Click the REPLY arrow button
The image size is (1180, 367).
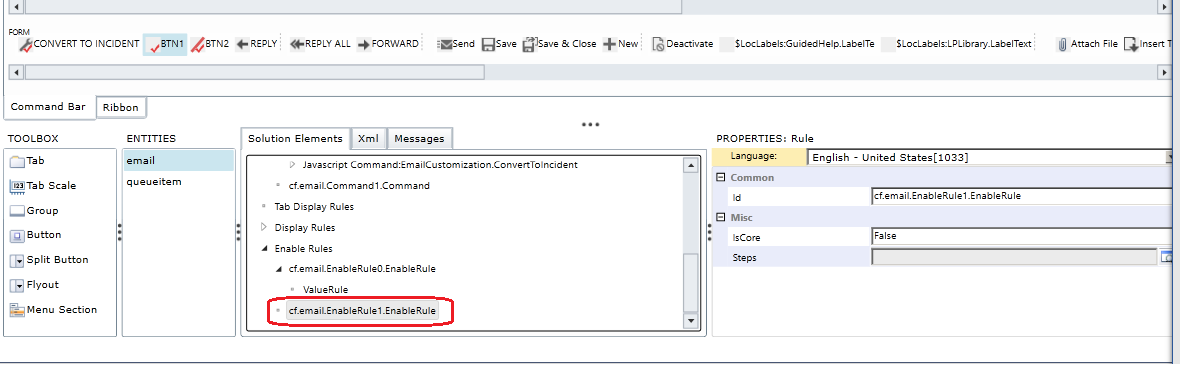(257, 44)
